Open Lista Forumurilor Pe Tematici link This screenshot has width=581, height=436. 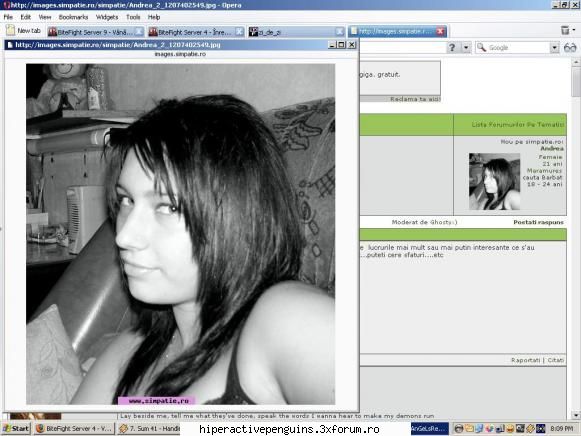[x=518, y=124]
